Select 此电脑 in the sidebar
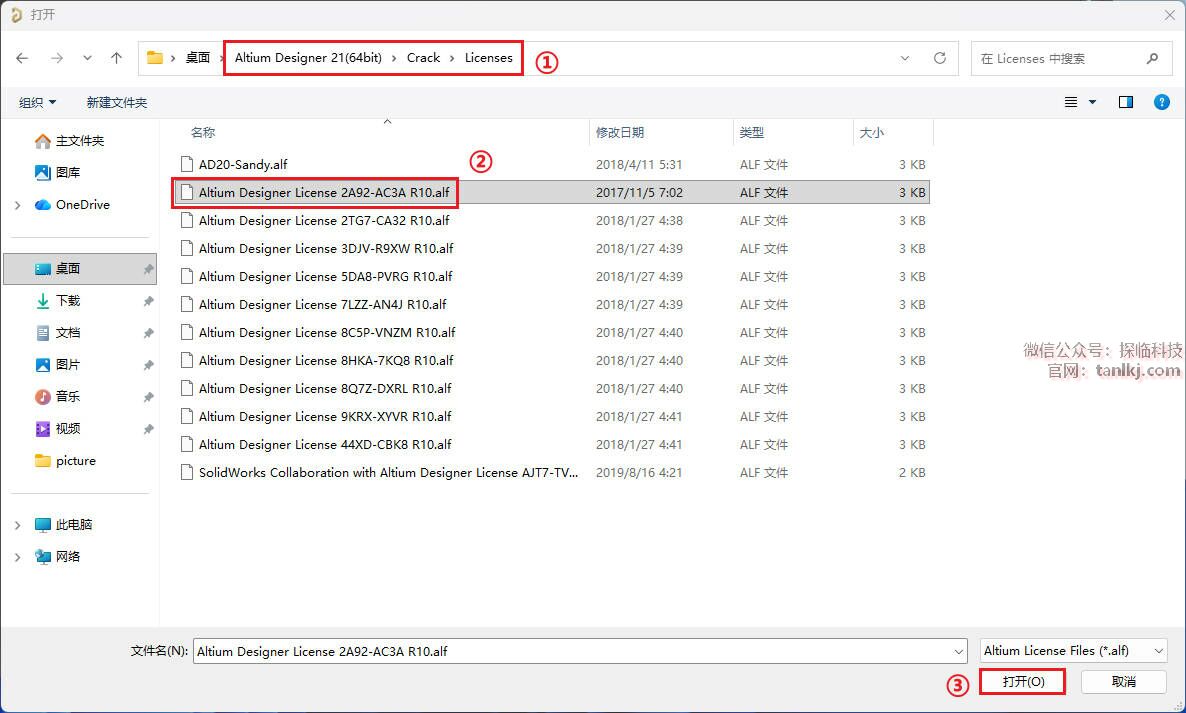1186x713 pixels. click(x=64, y=524)
